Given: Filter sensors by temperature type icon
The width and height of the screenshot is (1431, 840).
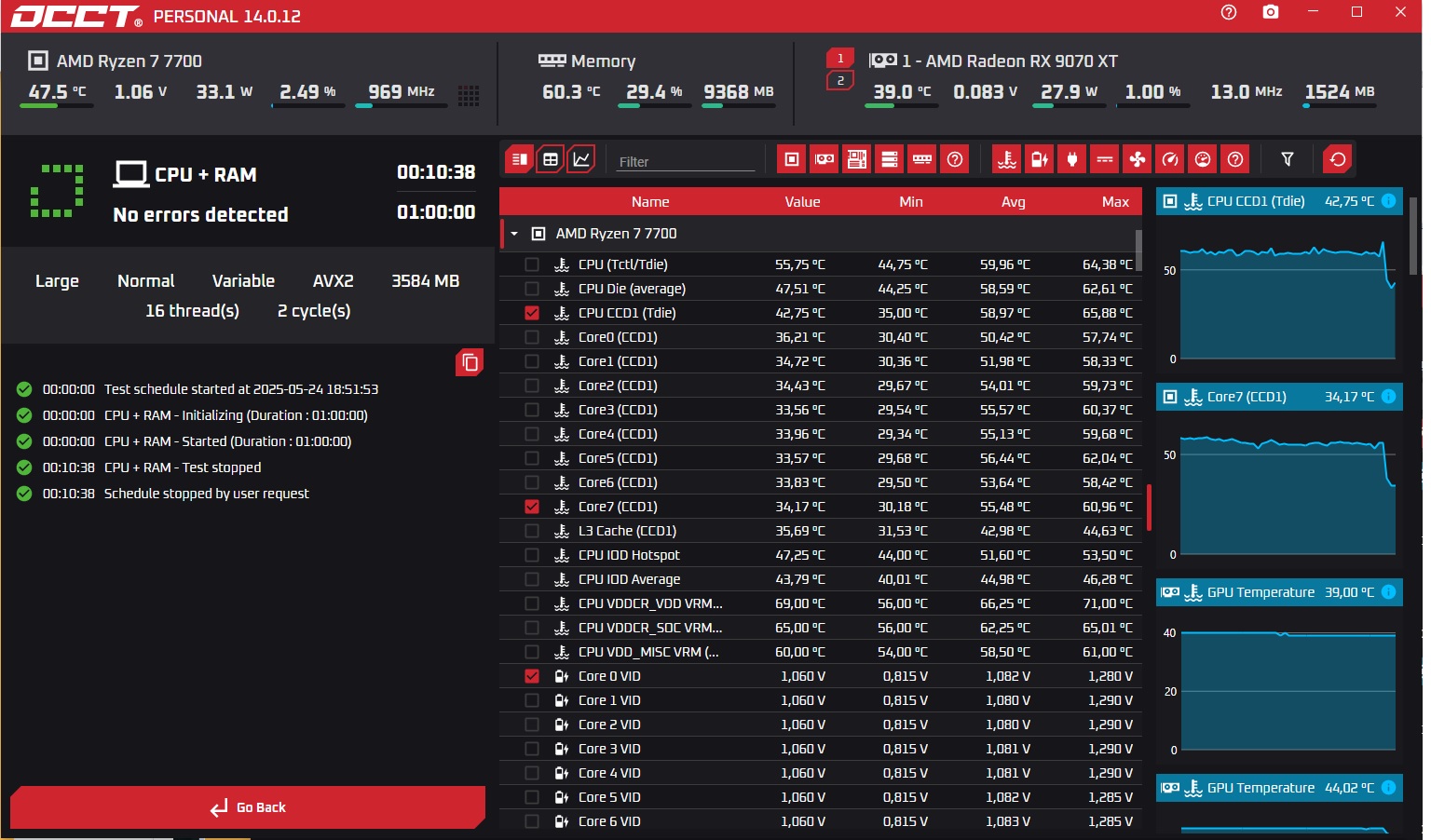Looking at the screenshot, I should (x=1007, y=159).
